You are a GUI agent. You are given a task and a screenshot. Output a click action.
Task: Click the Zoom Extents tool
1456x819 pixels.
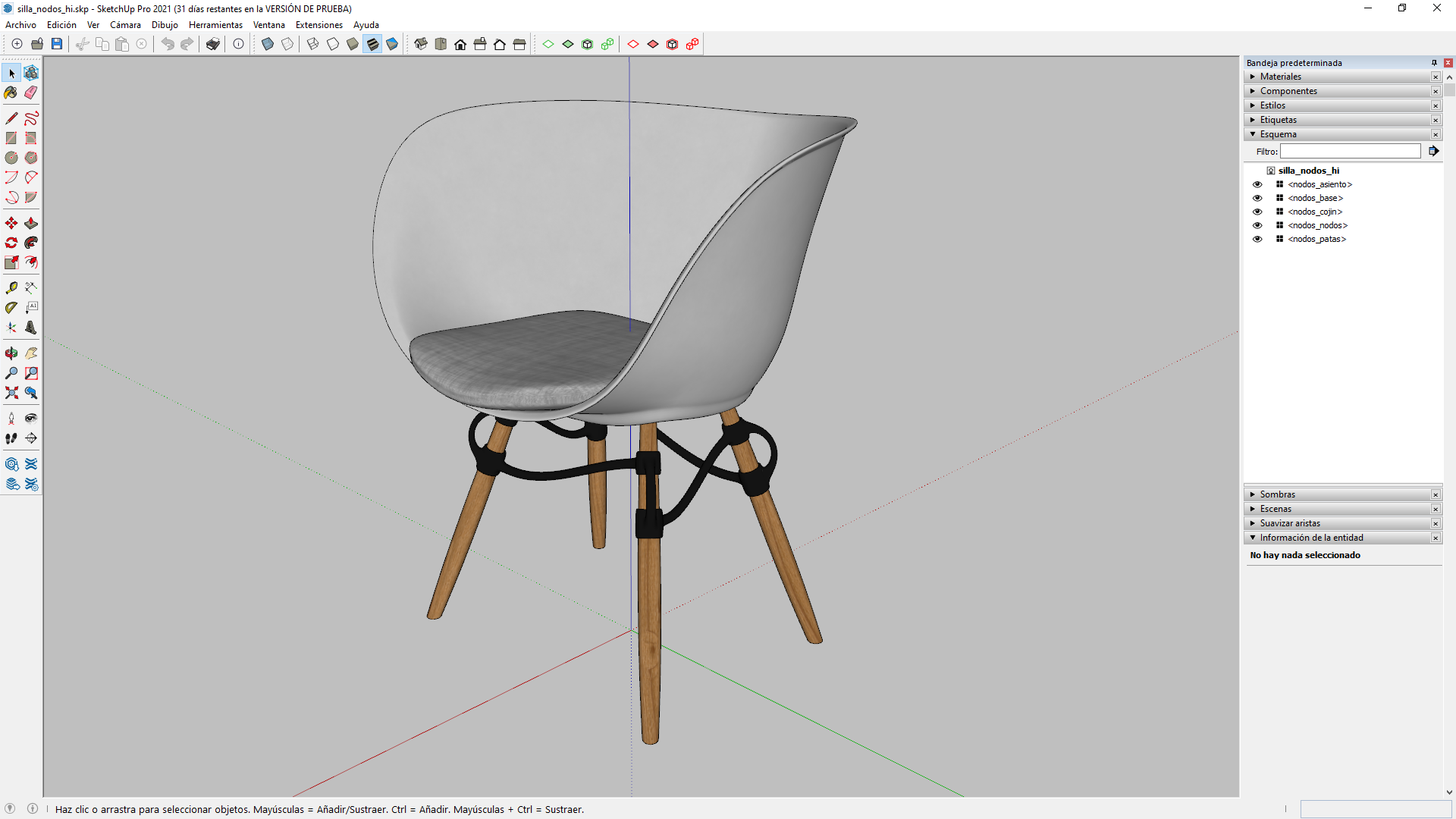click(11, 393)
